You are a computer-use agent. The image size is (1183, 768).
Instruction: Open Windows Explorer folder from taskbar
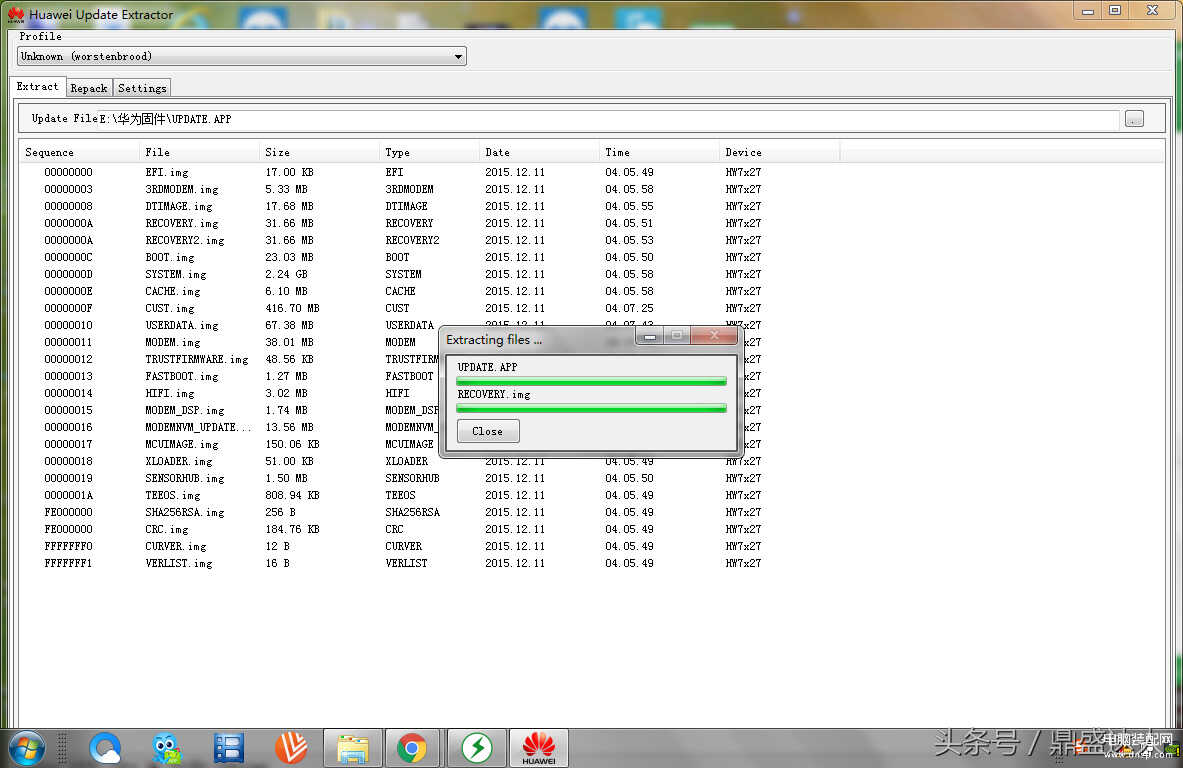tap(353, 747)
